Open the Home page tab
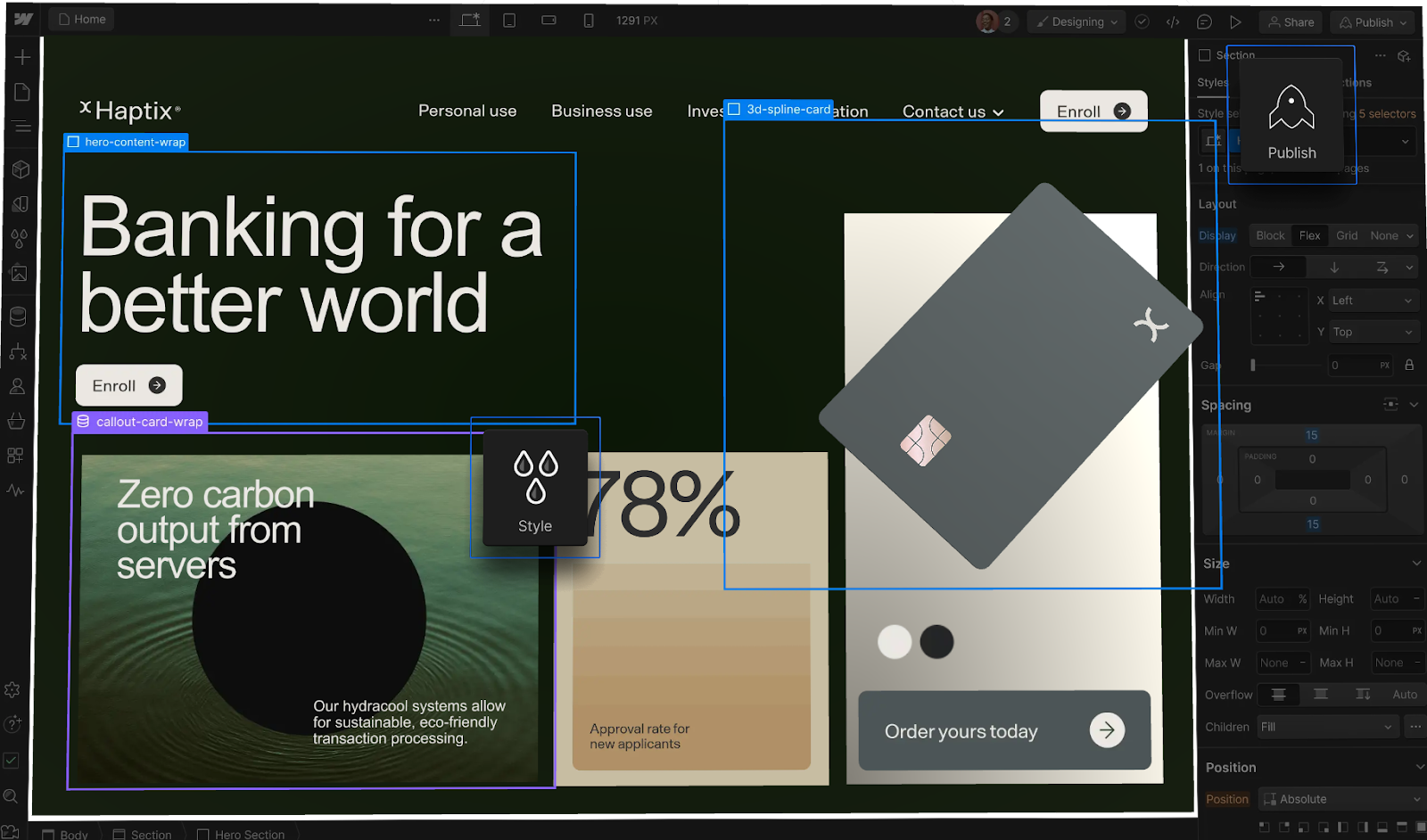 81,19
